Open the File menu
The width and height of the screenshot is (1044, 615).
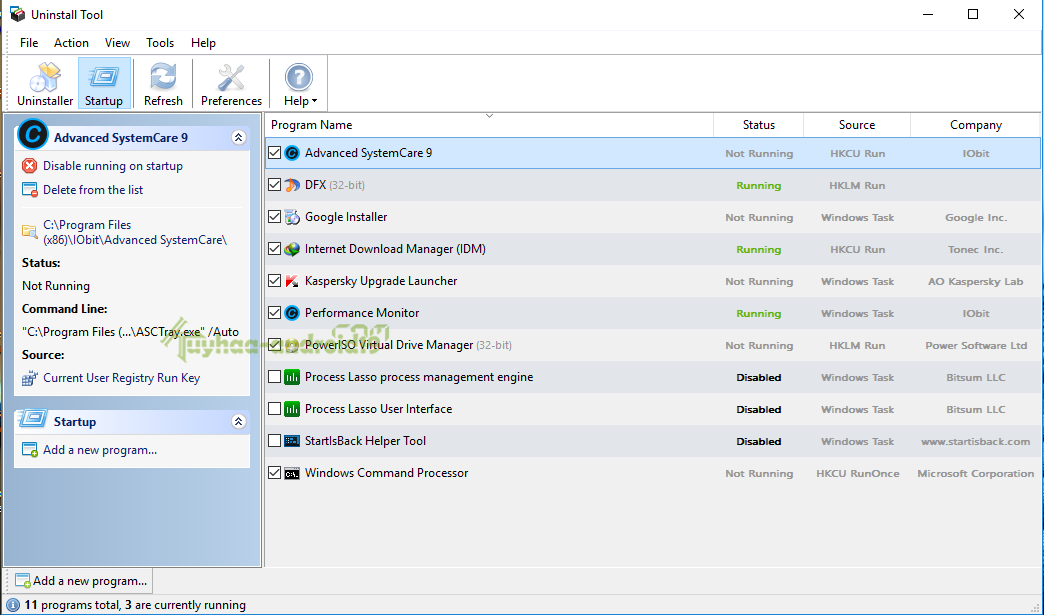pos(29,43)
